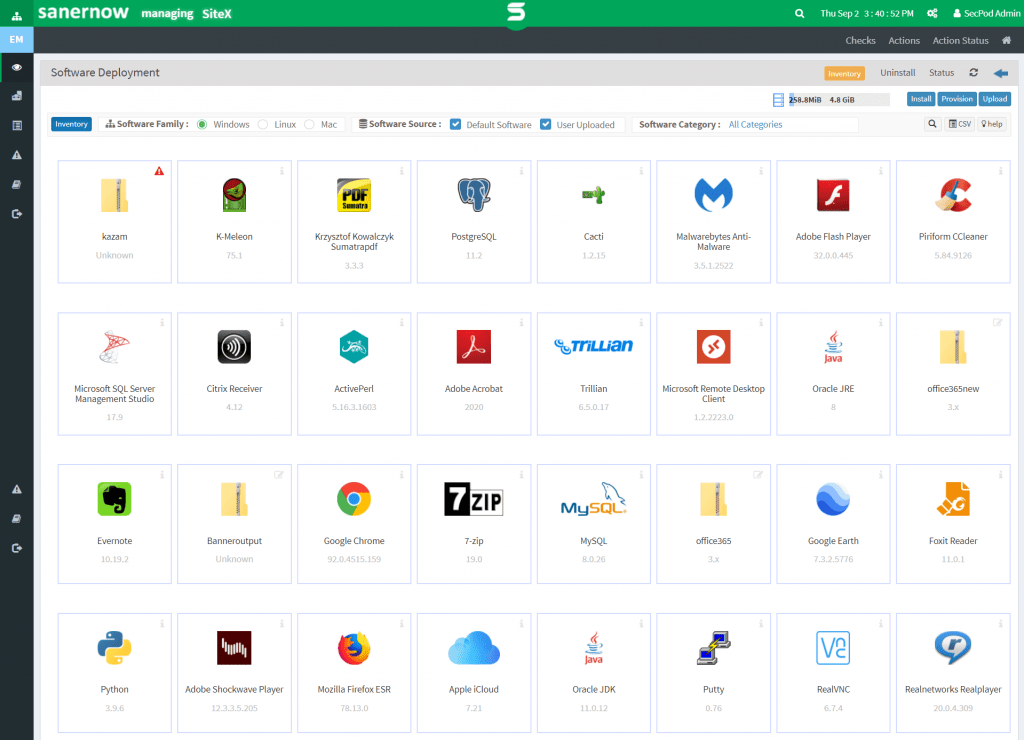Open the SecPod Admin user menu
1024x740 pixels.
click(987, 14)
